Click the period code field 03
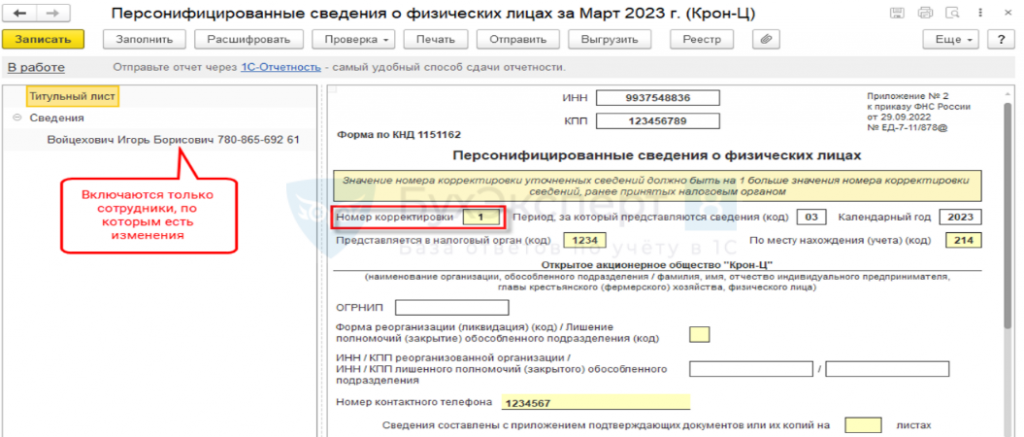The height and width of the screenshot is (437, 1024). (810, 217)
